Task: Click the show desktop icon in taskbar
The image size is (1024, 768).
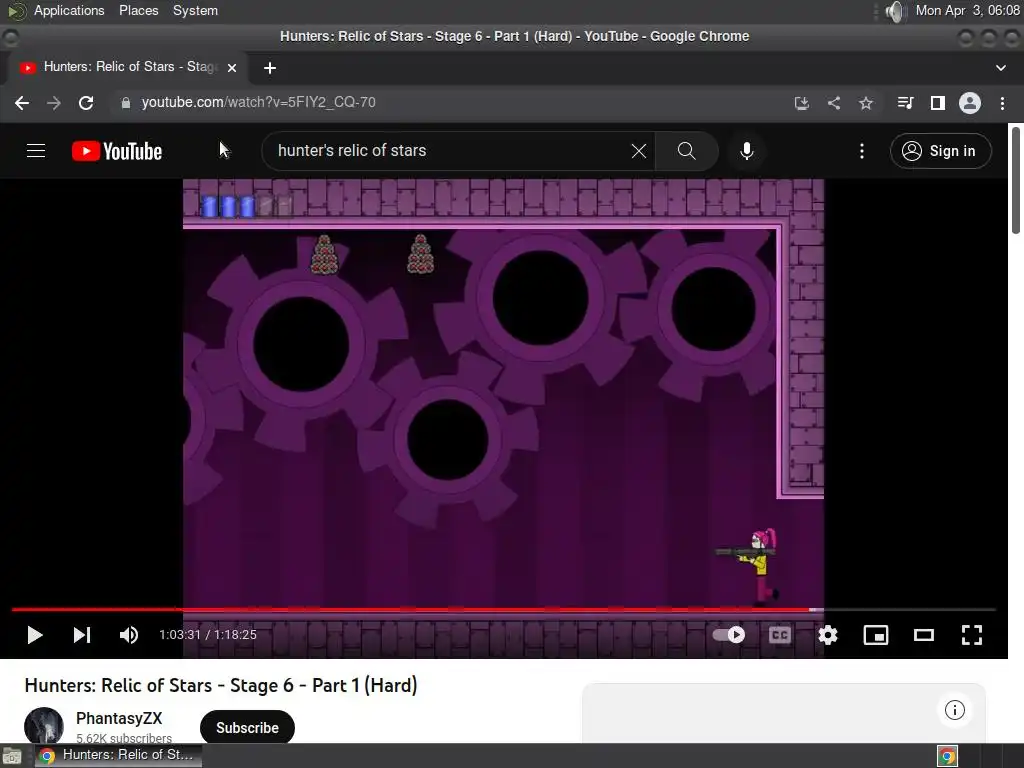Action: 12,756
